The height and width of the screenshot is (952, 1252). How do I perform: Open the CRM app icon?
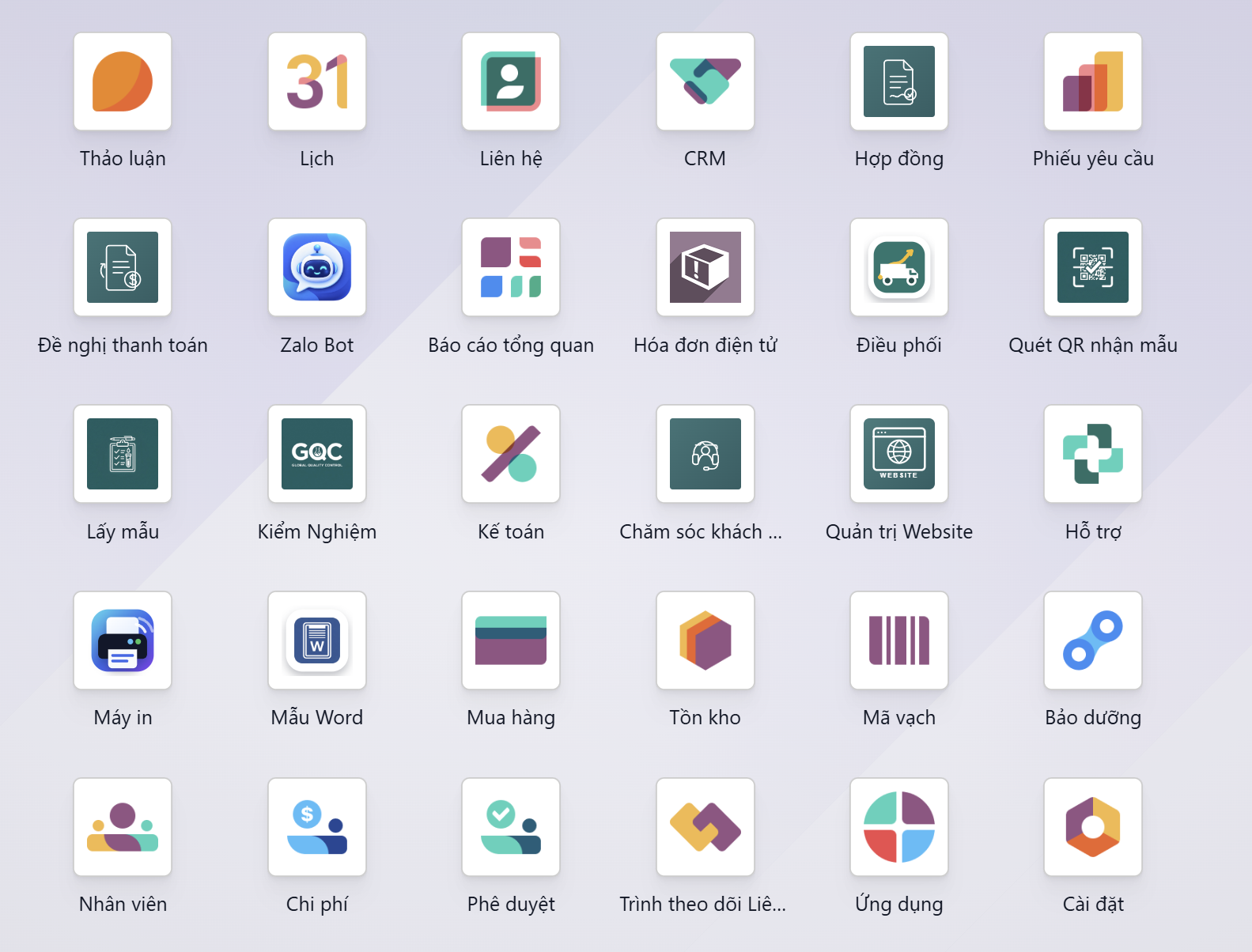705,81
